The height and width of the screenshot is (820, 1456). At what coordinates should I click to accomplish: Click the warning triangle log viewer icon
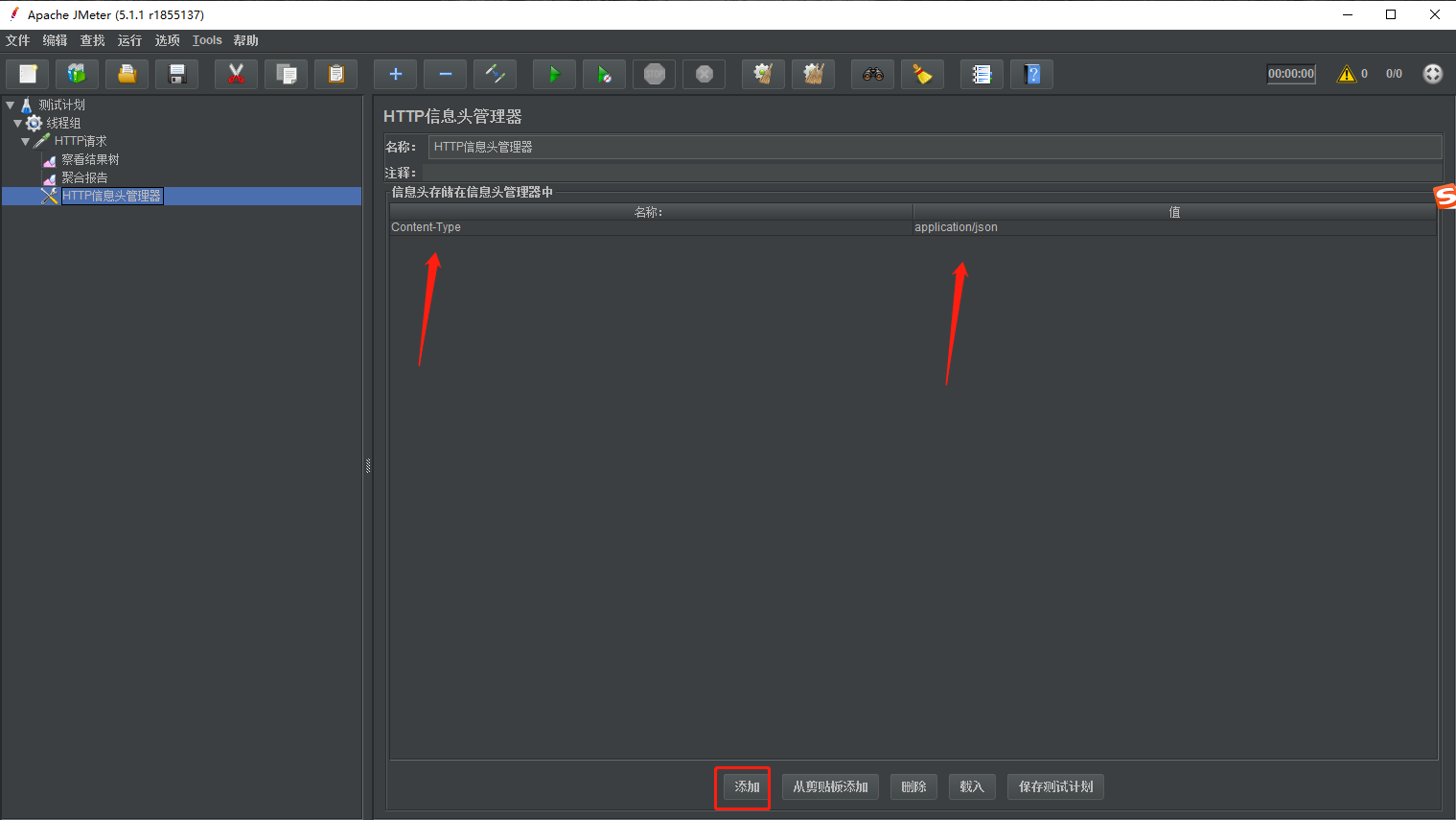point(1347,74)
